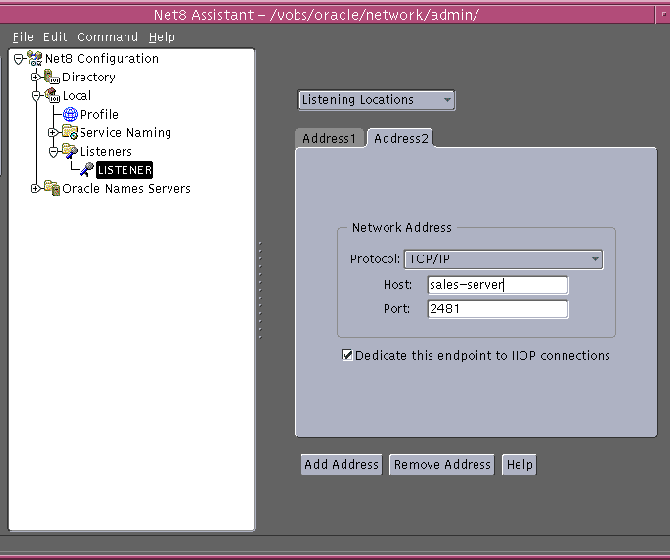
Task: Select the Listeners tree label
Action: [x=106, y=152]
